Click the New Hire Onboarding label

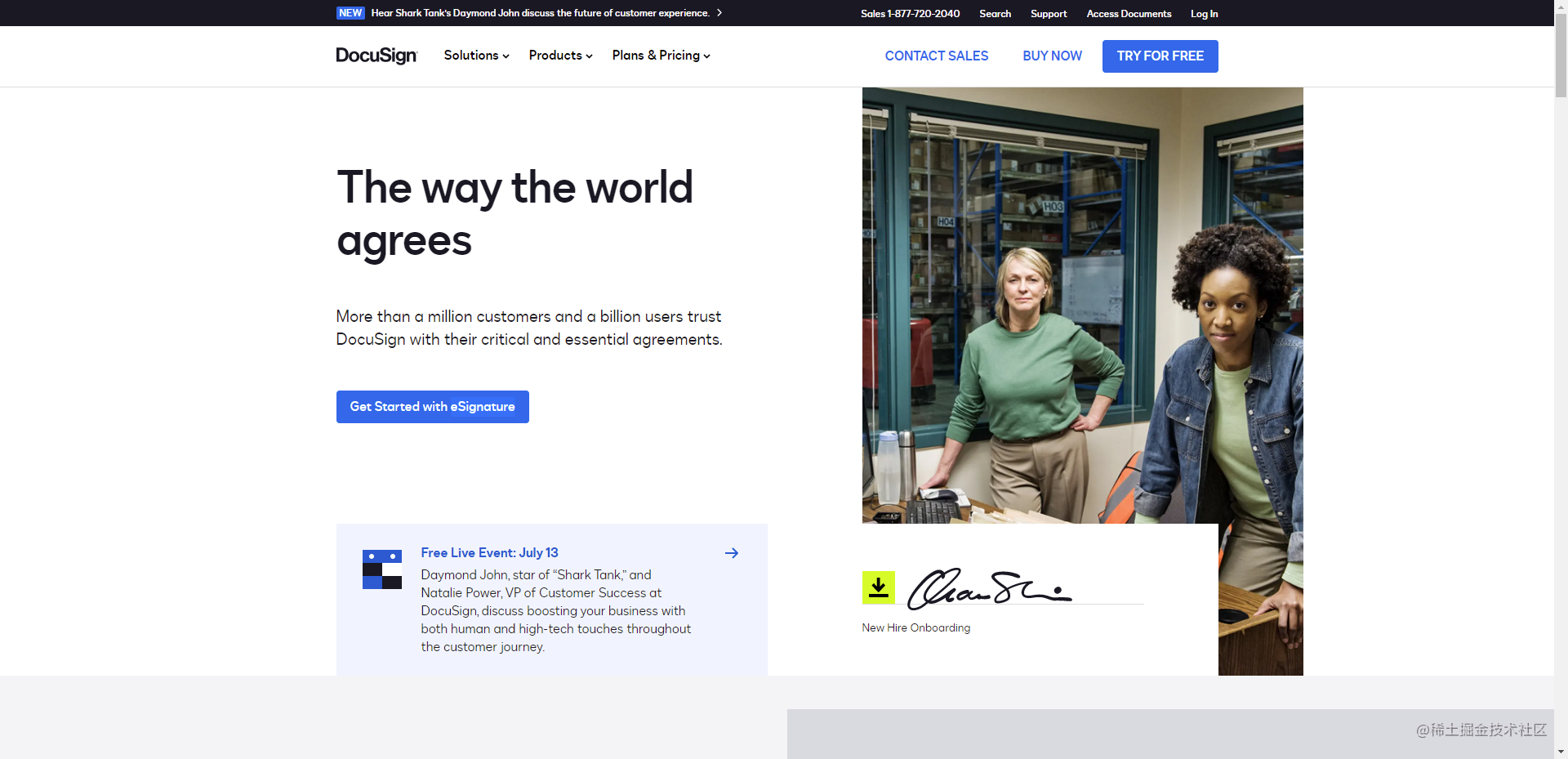[916, 628]
